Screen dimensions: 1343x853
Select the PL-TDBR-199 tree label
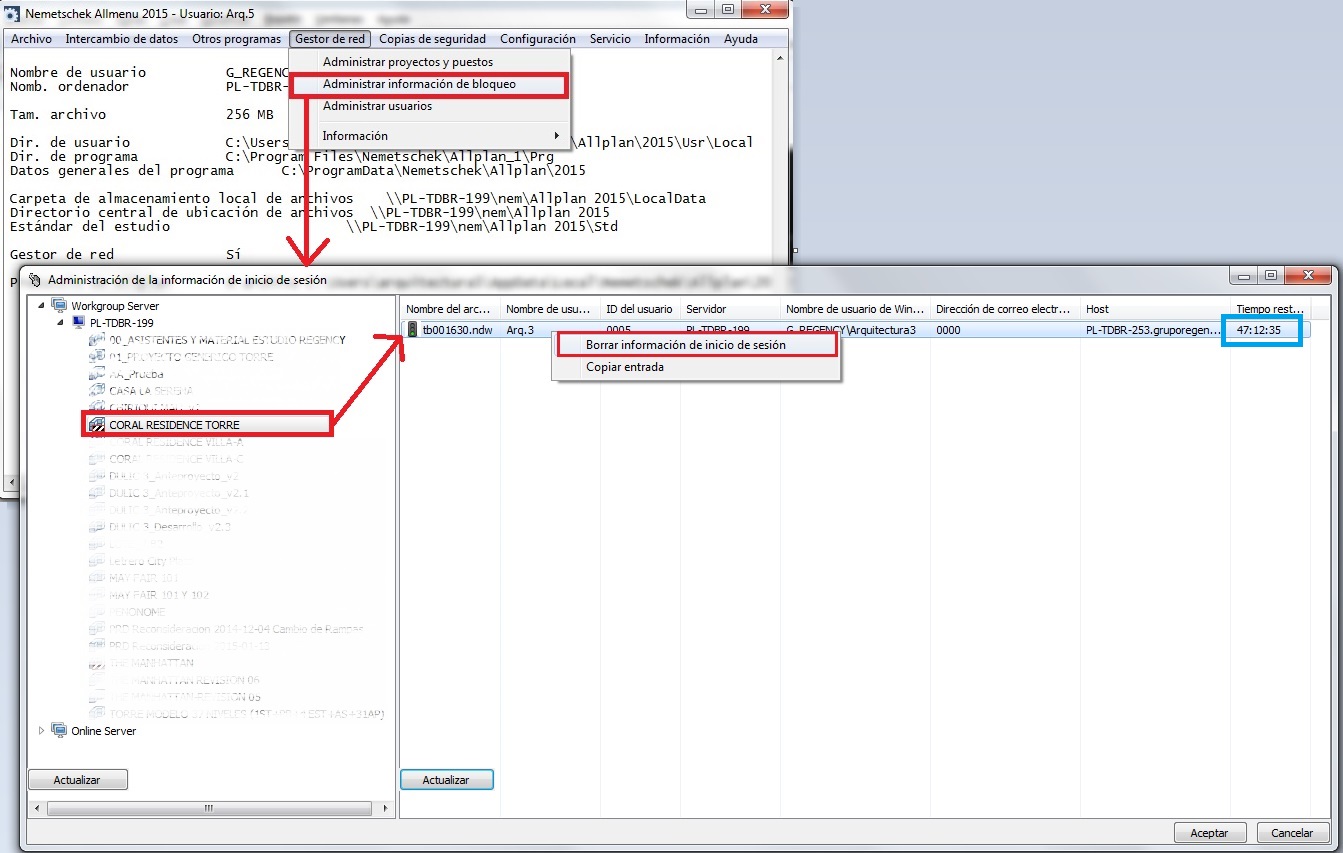click(x=122, y=323)
